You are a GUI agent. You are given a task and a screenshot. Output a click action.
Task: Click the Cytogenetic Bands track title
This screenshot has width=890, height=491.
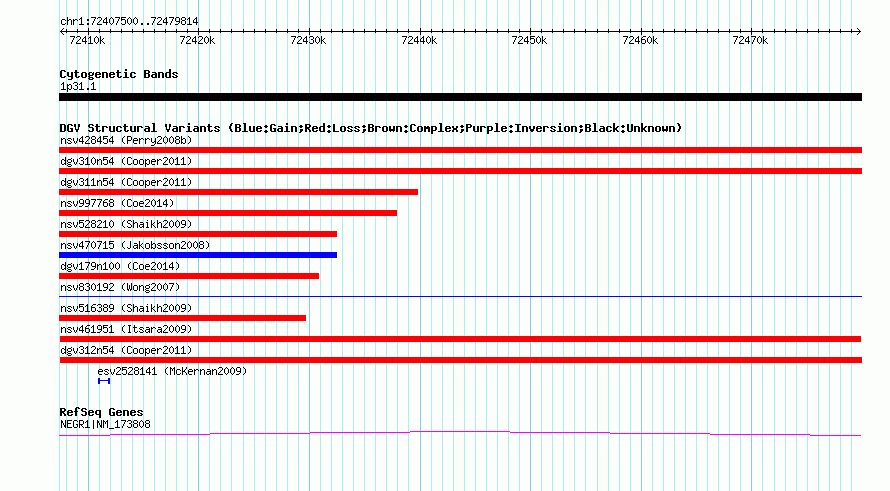tap(119, 74)
